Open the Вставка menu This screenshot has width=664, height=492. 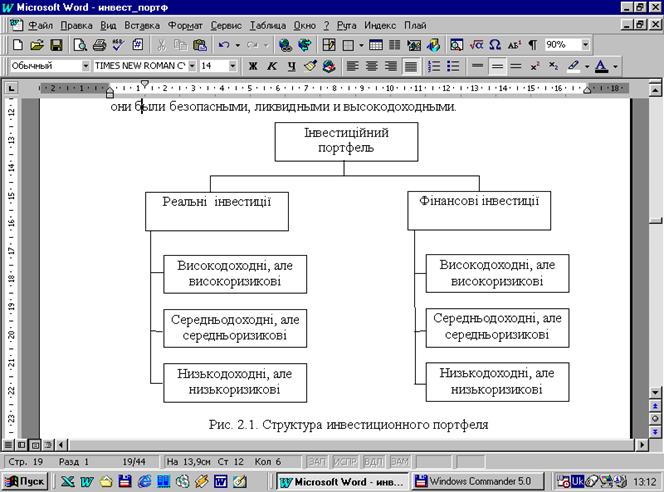142,25
